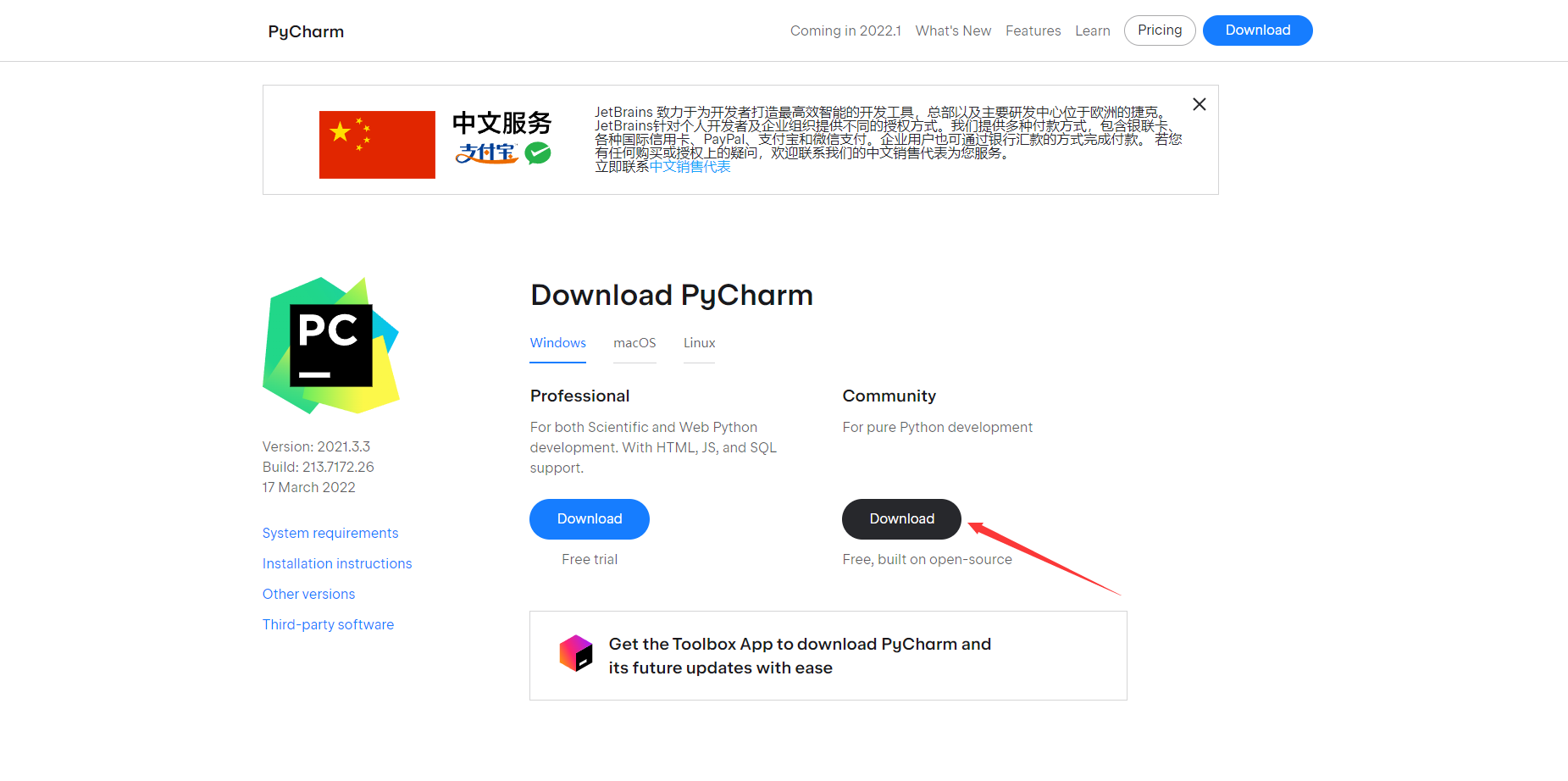Open the 中文销售代表 link
The width and height of the screenshot is (1568, 781).
click(690, 167)
